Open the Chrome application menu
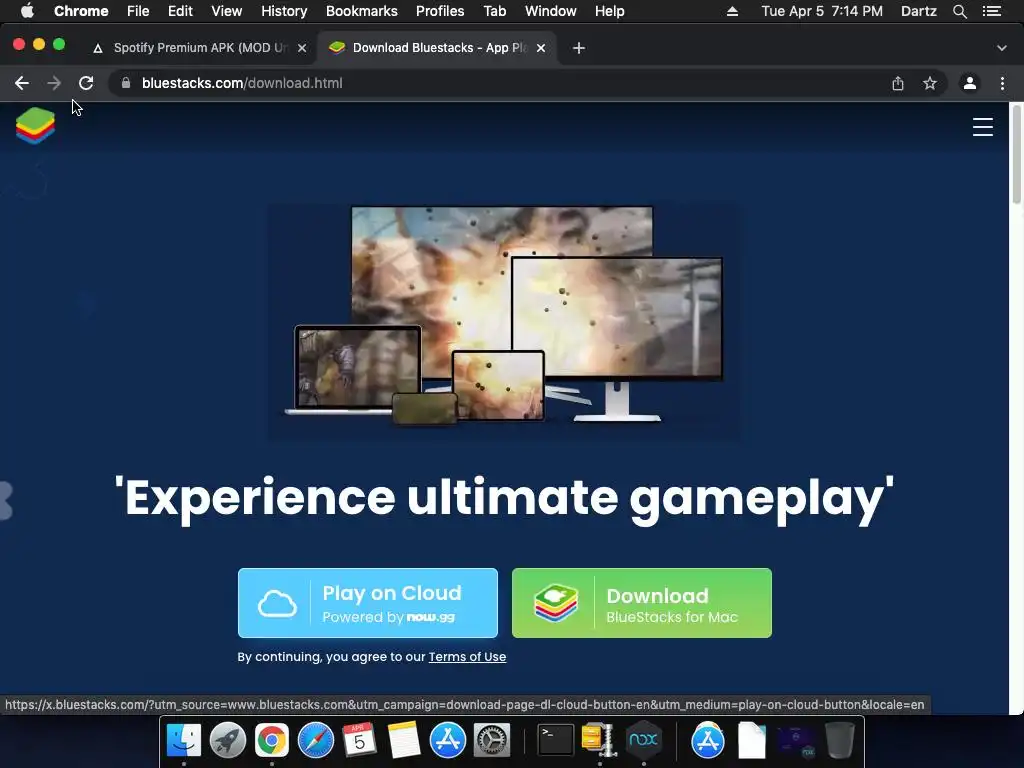Image resolution: width=1024 pixels, height=768 pixels. click(81, 11)
